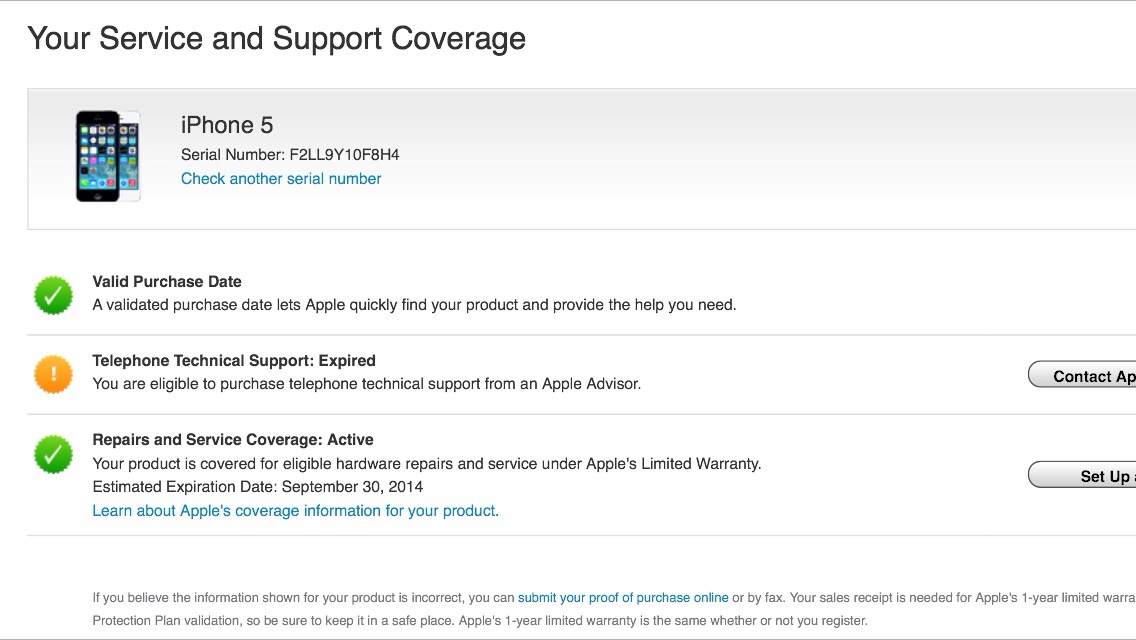Click the Telephone Technical Support: Expired heading
The image size is (1136, 640).
pyautogui.click(x=234, y=360)
